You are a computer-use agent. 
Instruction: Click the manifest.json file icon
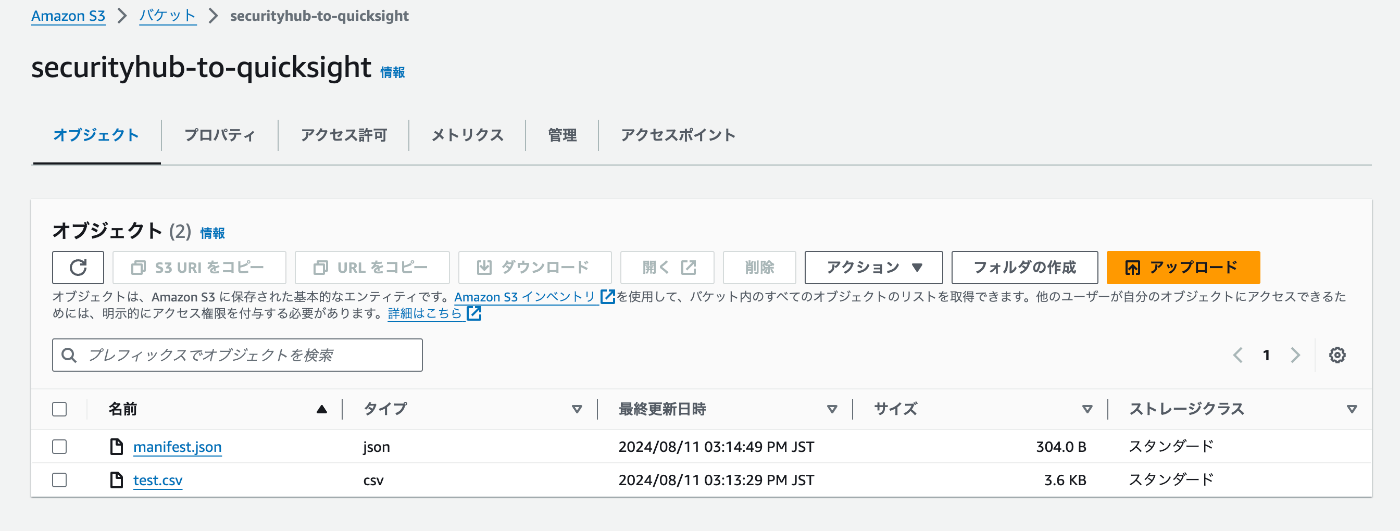pyautogui.click(x=117, y=447)
